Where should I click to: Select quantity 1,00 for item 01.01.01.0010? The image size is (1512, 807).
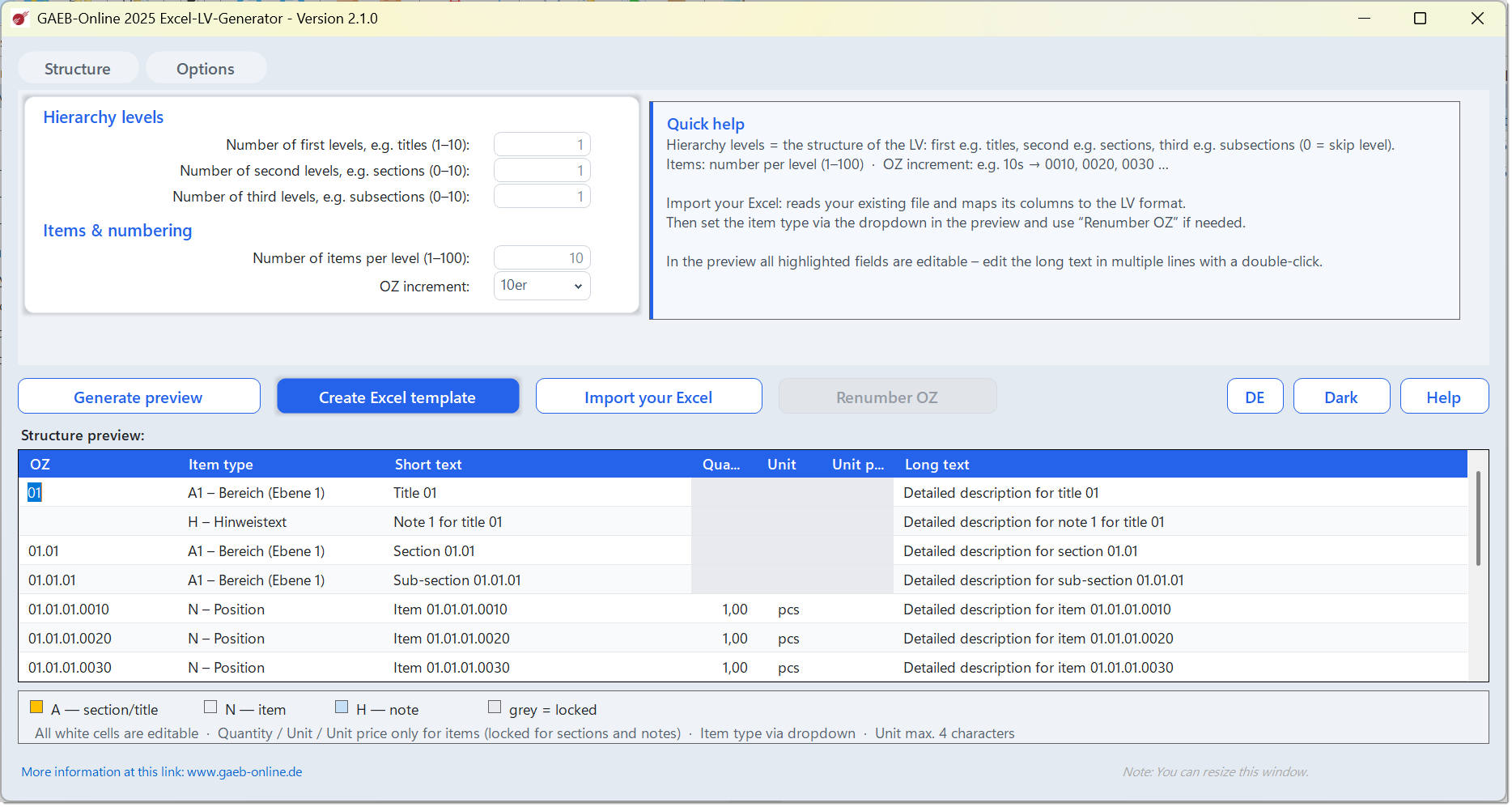click(725, 609)
